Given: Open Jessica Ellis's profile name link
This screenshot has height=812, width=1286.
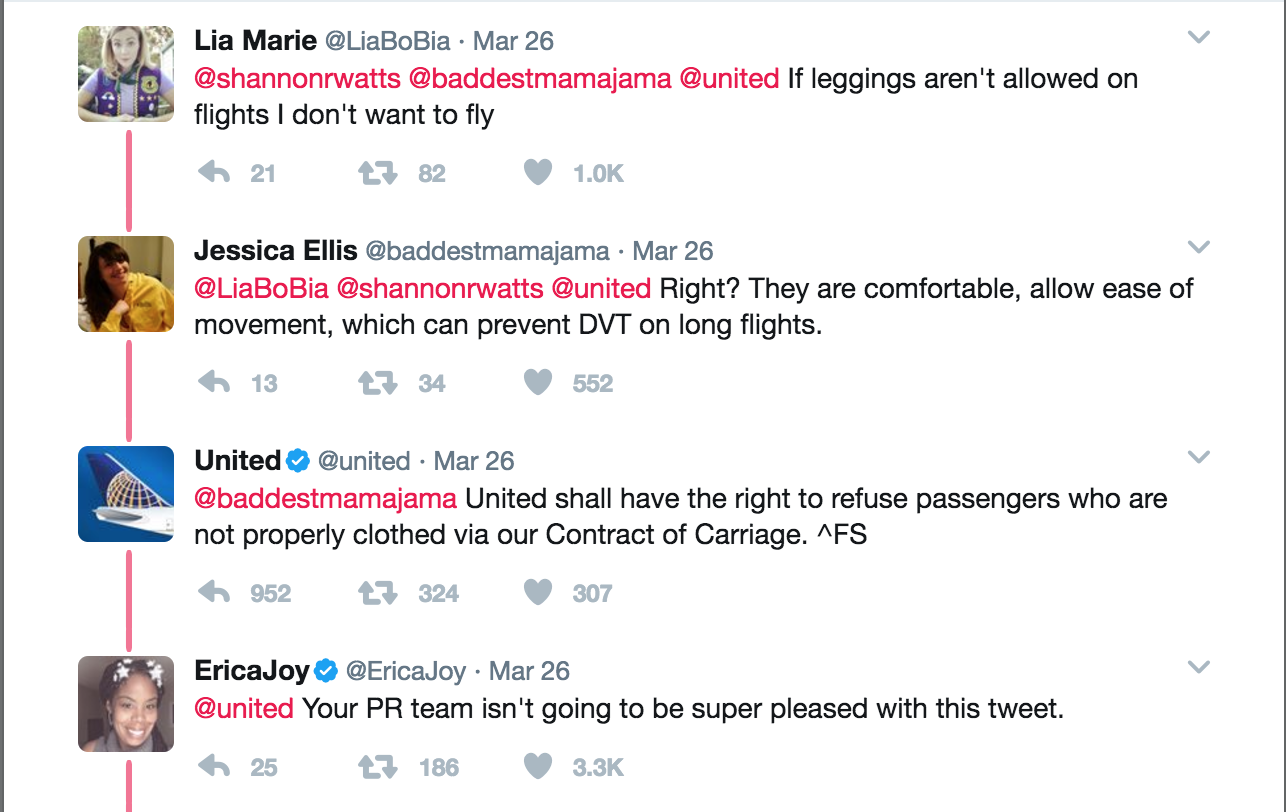Looking at the screenshot, I should coord(273,250).
